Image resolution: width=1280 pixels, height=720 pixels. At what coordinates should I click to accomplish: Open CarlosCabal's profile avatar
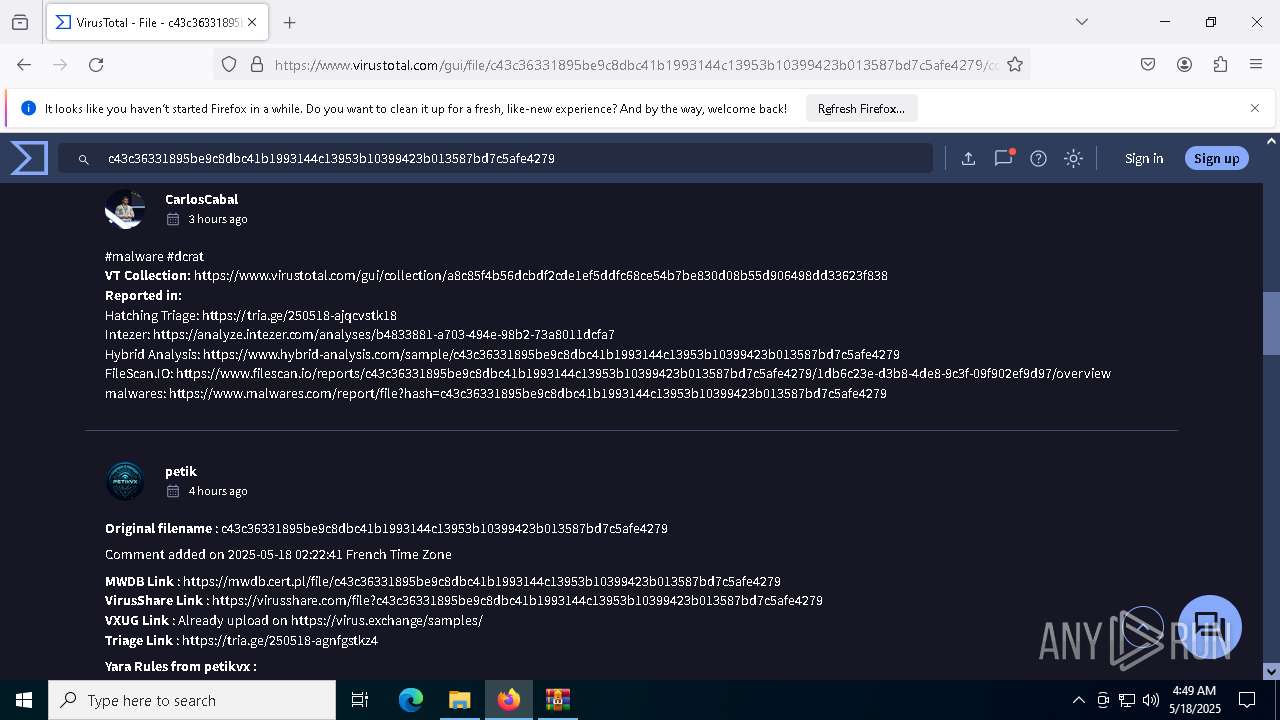(x=125, y=209)
